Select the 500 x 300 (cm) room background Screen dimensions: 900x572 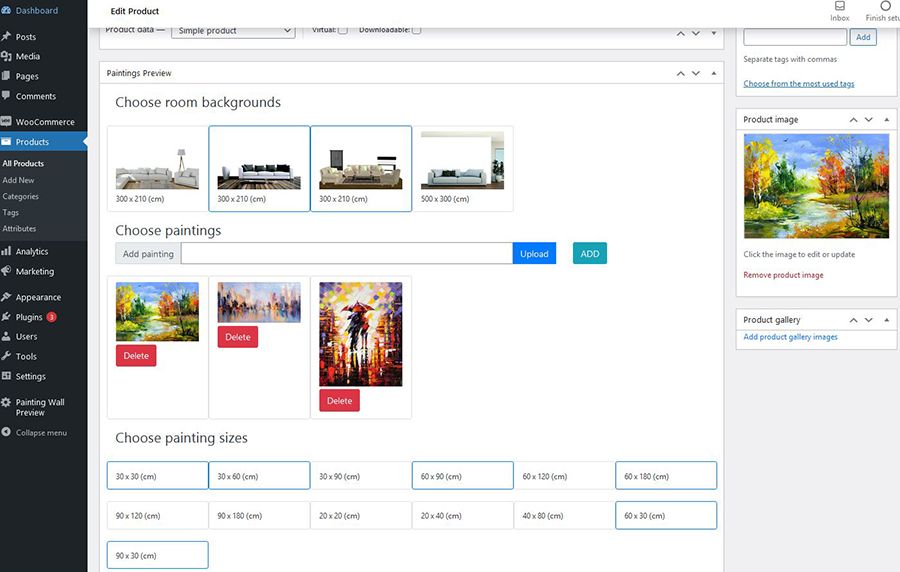[462, 168]
